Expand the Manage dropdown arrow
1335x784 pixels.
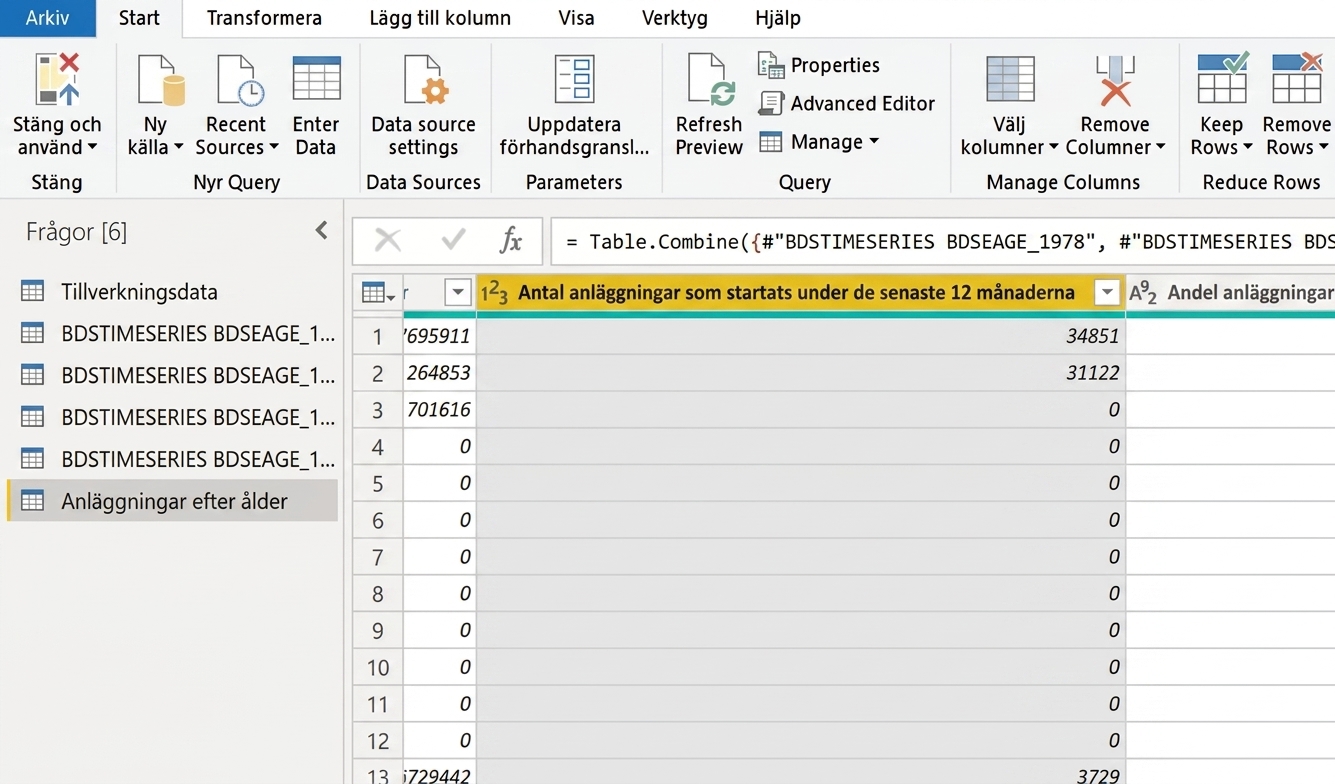point(874,142)
